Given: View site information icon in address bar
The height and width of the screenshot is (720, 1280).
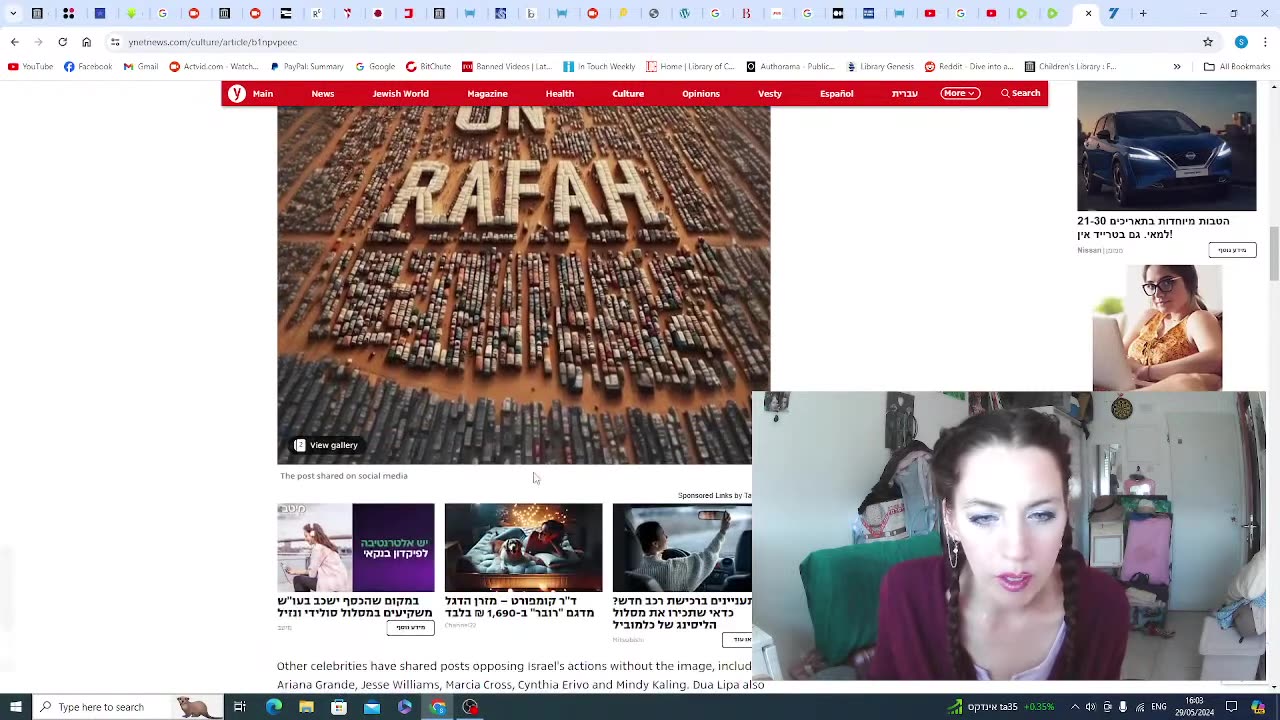Looking at the screenshot, I should point(115,42).
